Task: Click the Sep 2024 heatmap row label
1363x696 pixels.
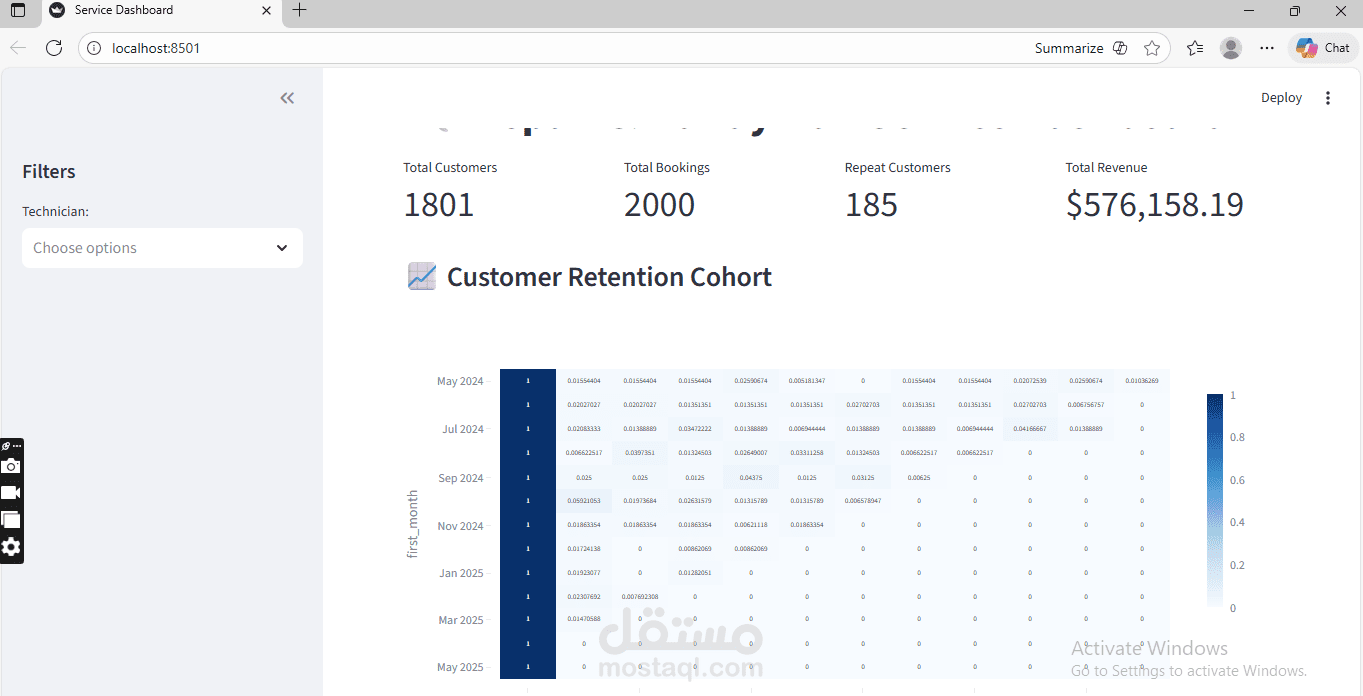Action: pyautogui.click(x=461, y=478)
